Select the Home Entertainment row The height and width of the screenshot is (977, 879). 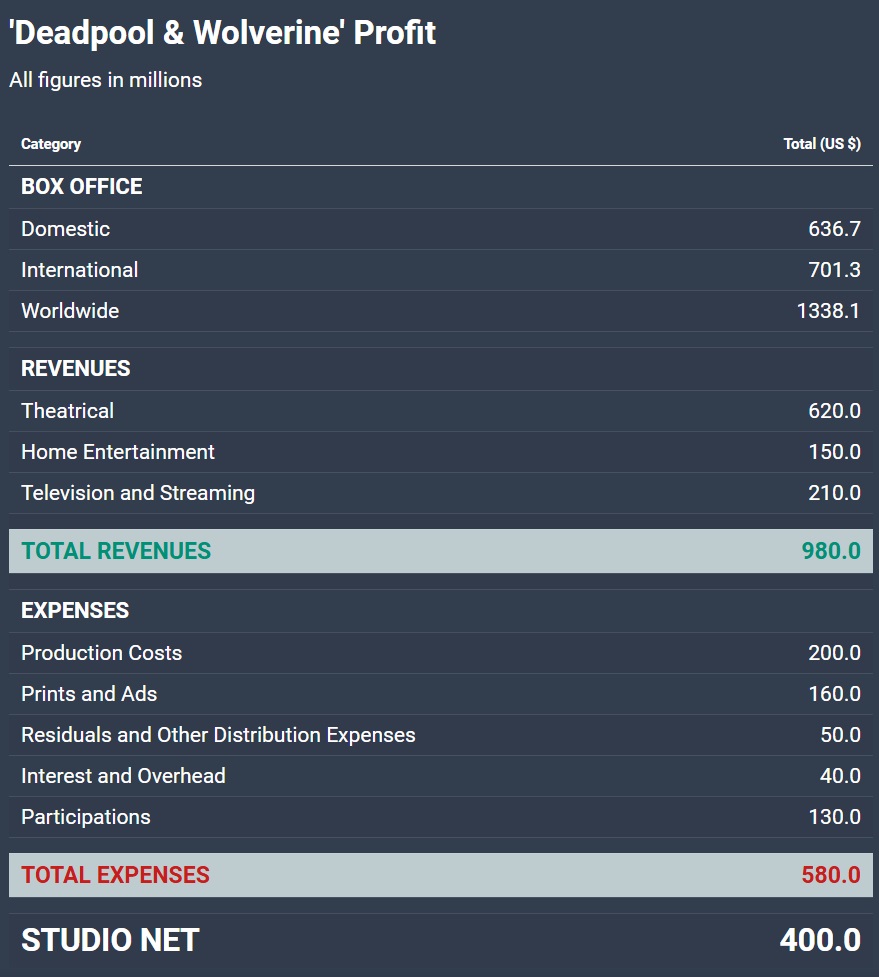(x=440, y=452)
